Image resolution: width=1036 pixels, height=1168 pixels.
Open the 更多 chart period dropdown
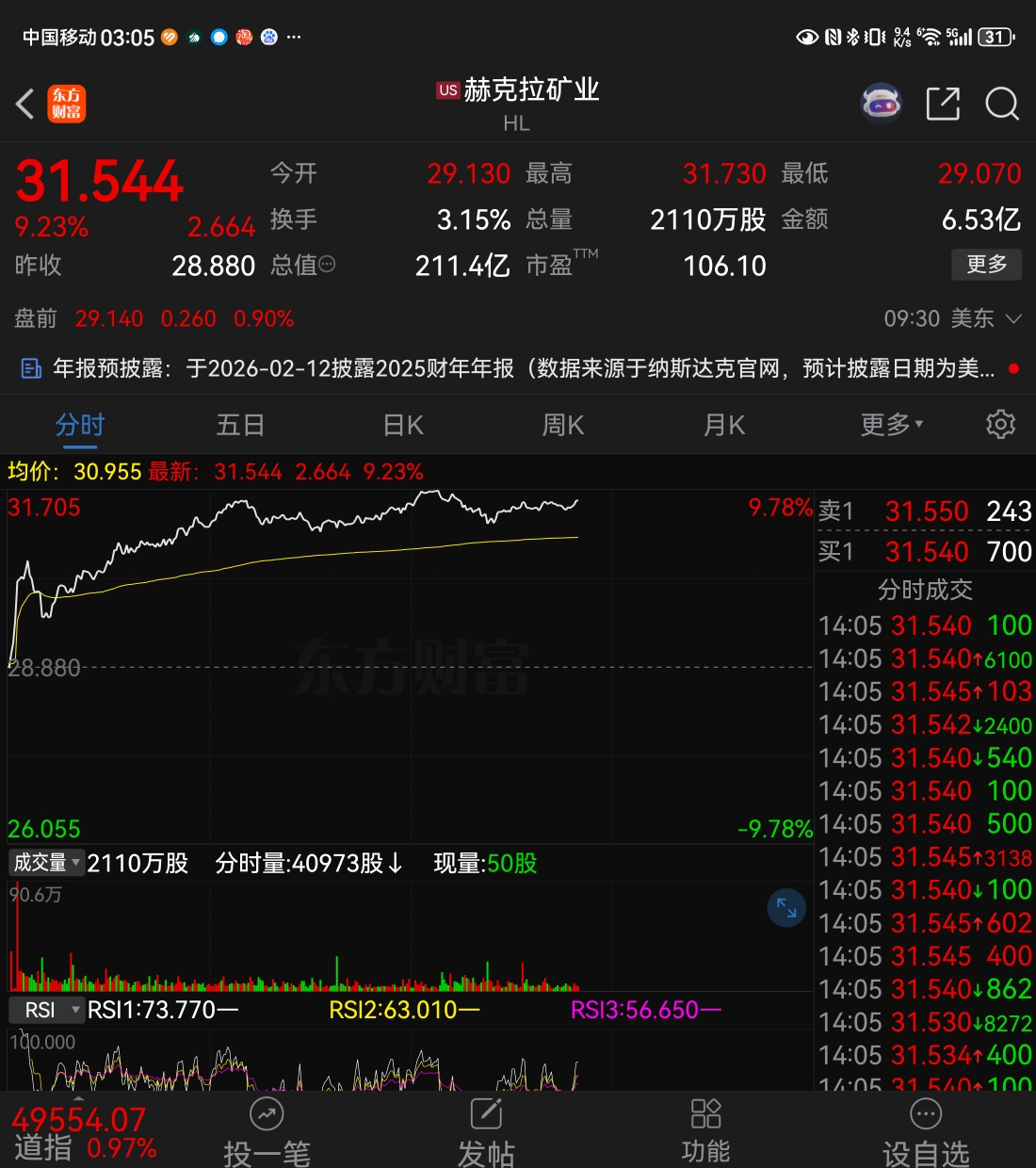point(892,425)
